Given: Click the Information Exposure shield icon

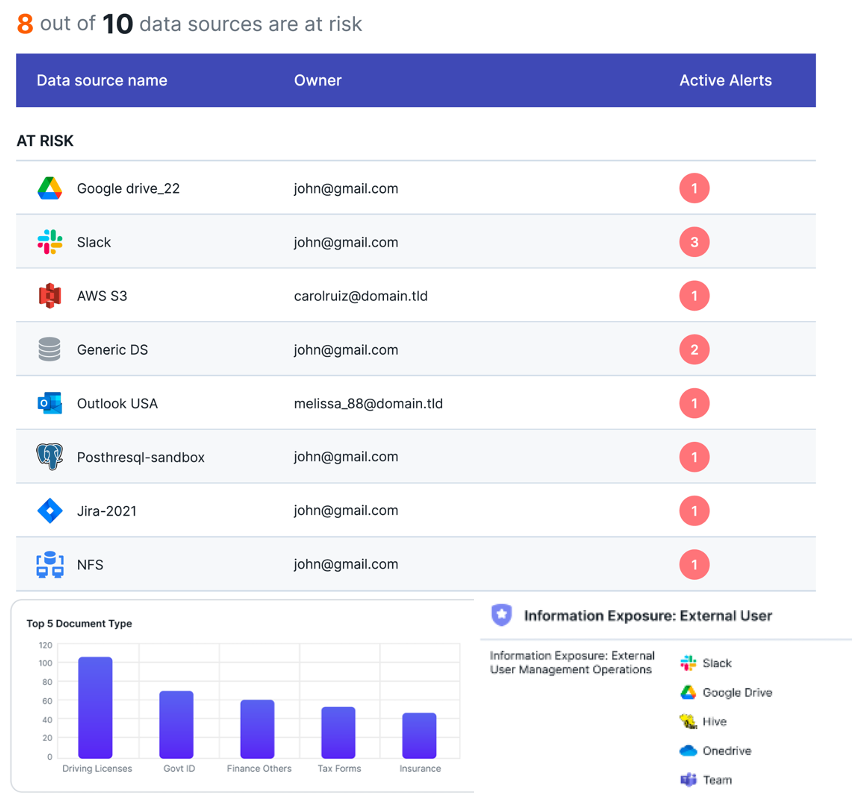Looking at the screenshot, I should [x=502, y=616].
